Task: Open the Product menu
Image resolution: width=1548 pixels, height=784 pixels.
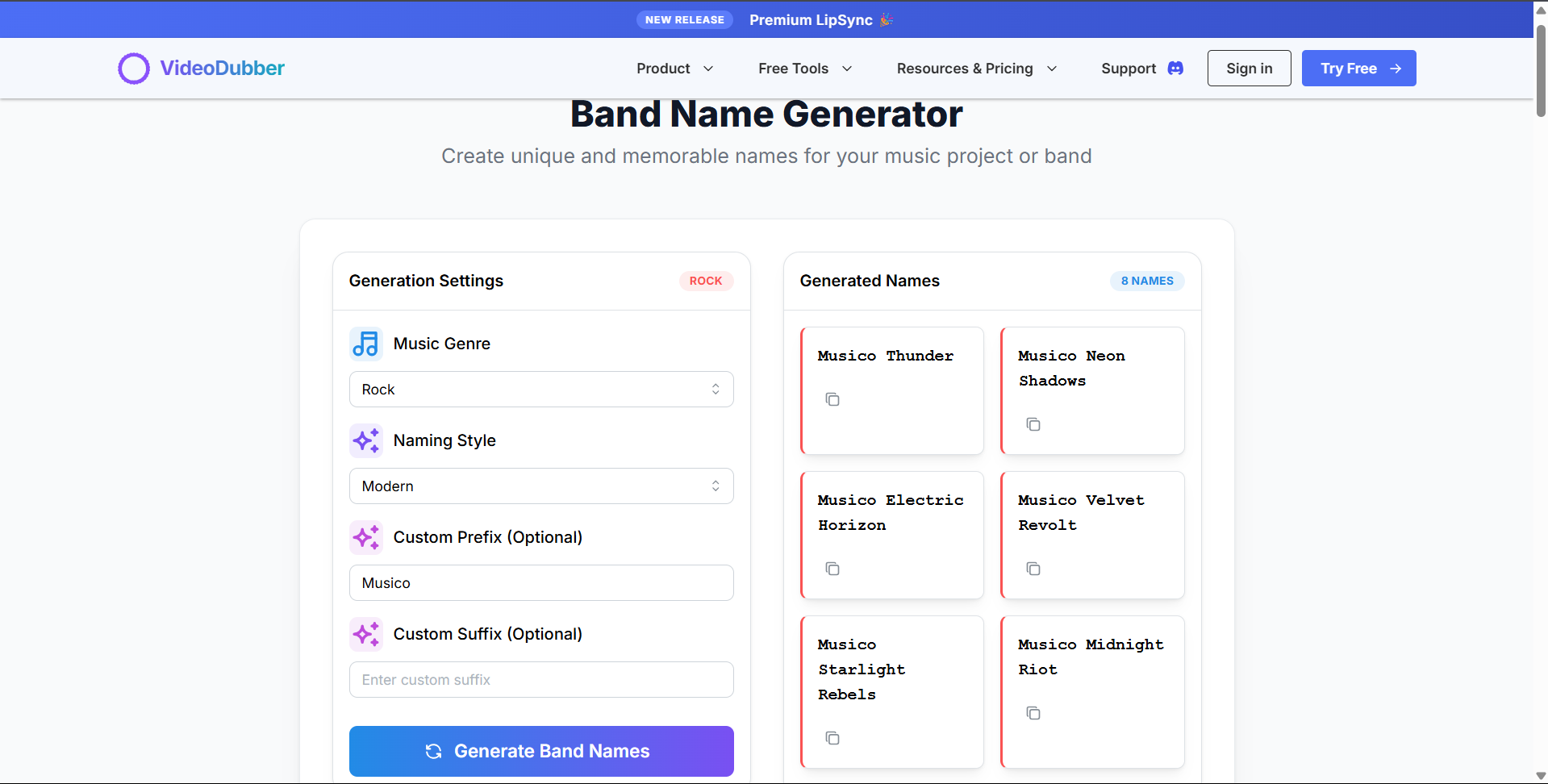Action: 674,69
